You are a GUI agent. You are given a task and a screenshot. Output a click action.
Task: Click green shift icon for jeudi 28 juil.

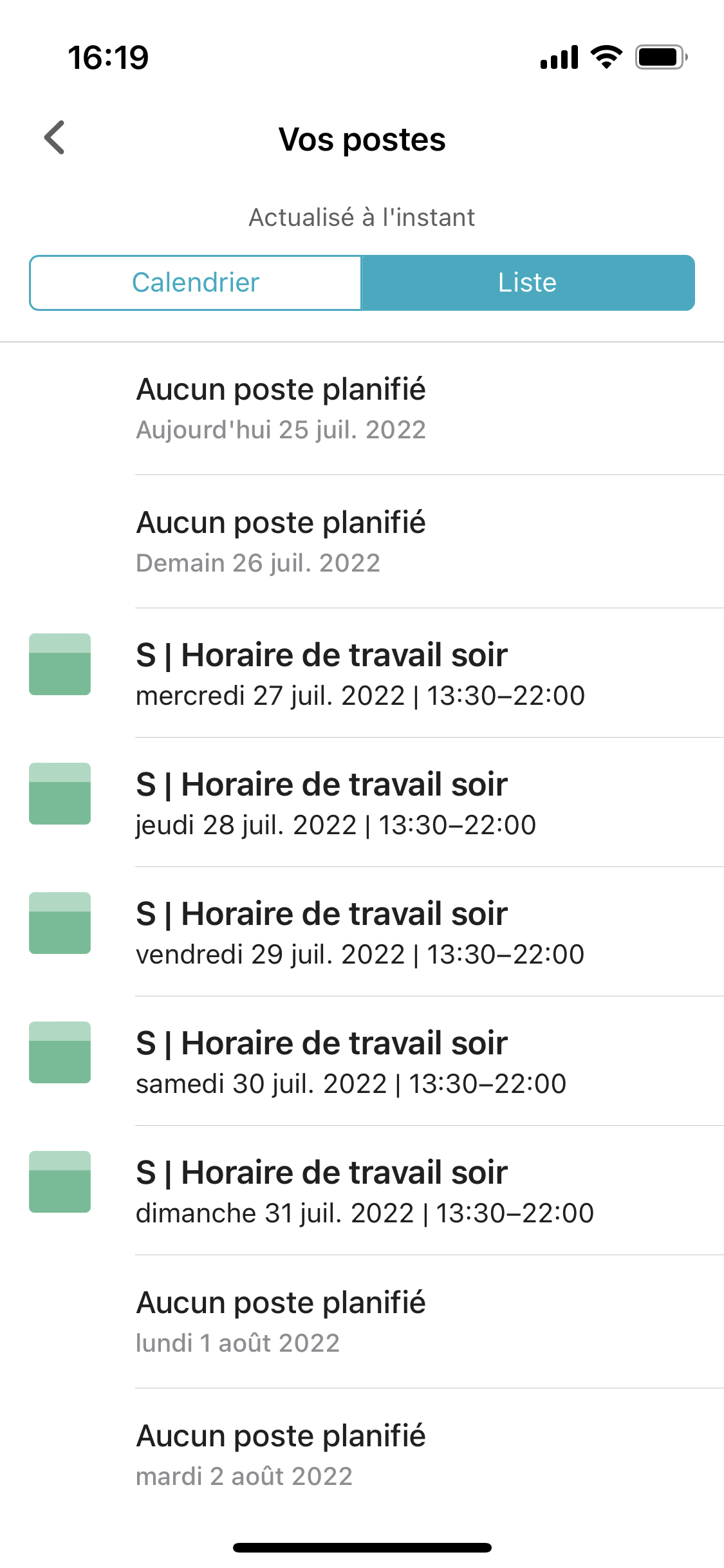(60, 794)
